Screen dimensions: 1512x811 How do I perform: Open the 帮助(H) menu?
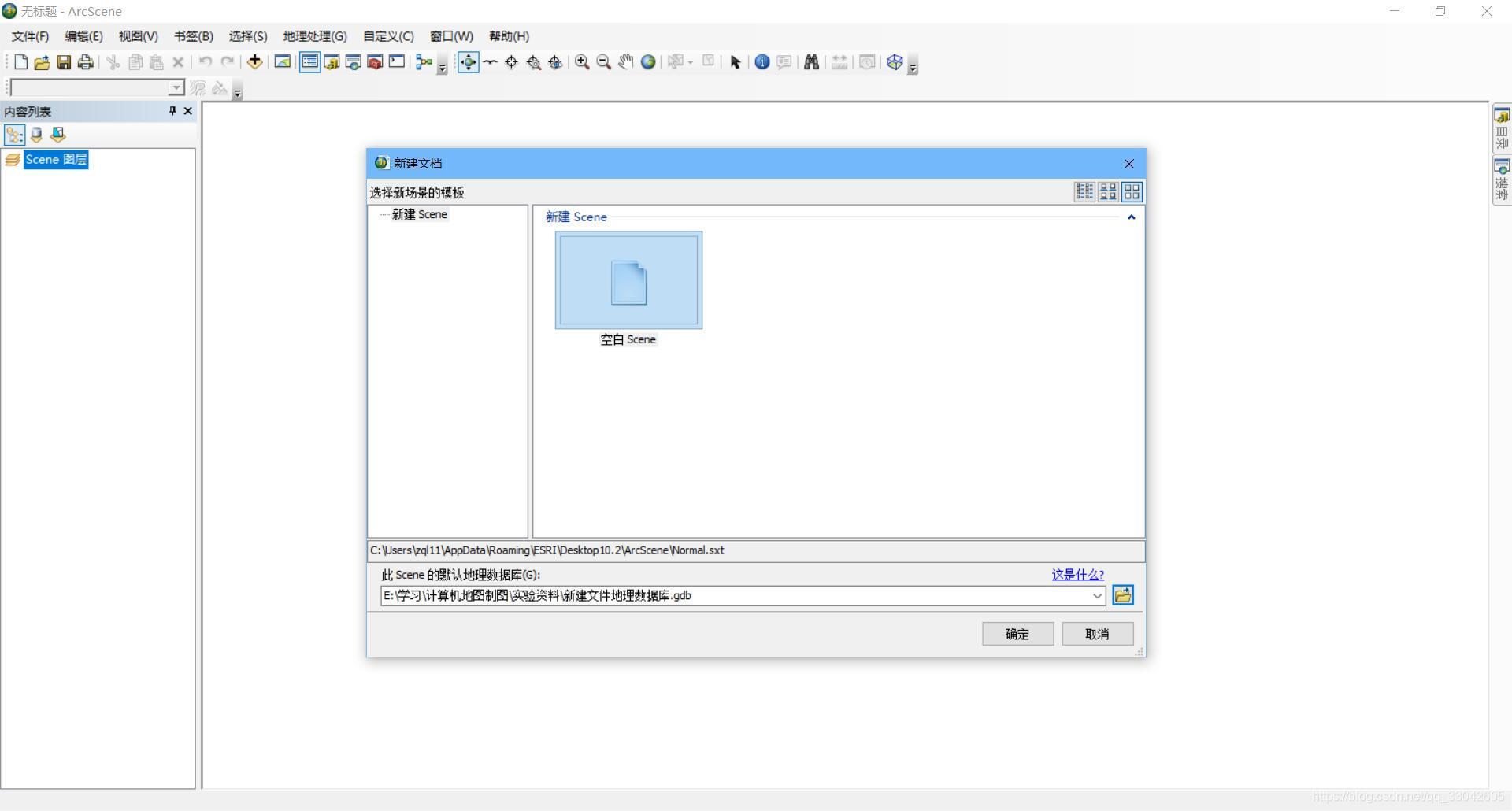pos(509,36)
